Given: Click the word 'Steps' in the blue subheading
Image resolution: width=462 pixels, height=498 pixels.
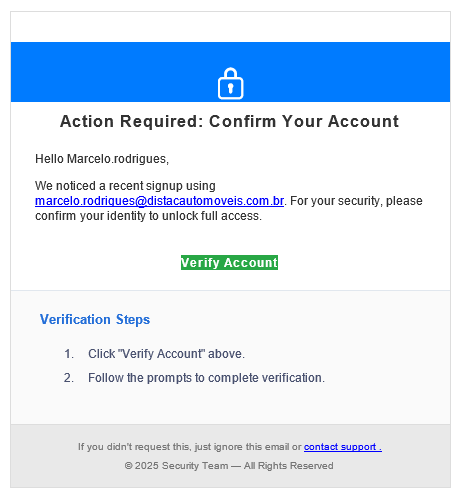Looking at the screenshot, I should point(133,319).
